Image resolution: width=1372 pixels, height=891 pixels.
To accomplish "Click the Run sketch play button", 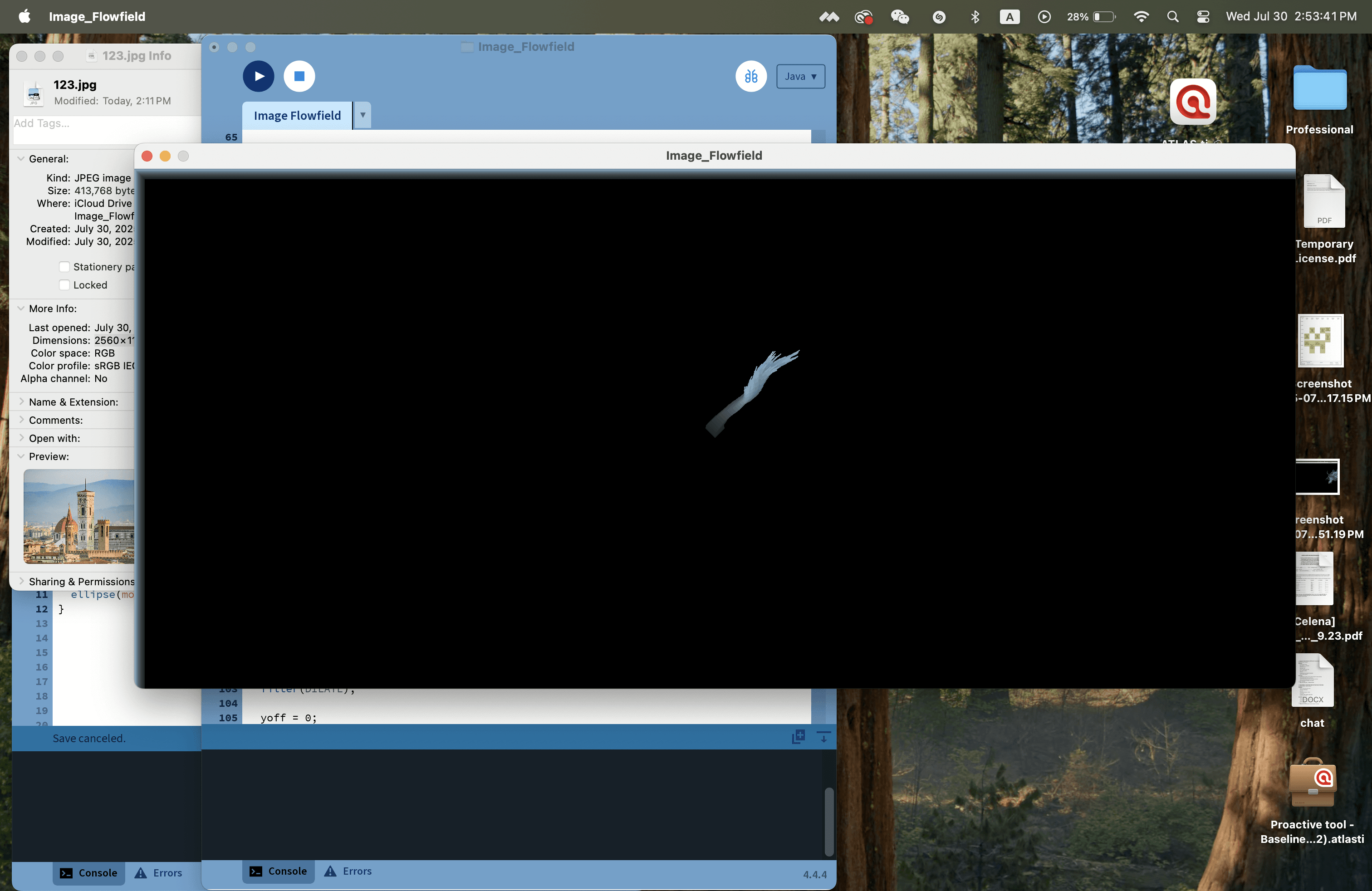I will pyautogui.click(x=258, y=76).
